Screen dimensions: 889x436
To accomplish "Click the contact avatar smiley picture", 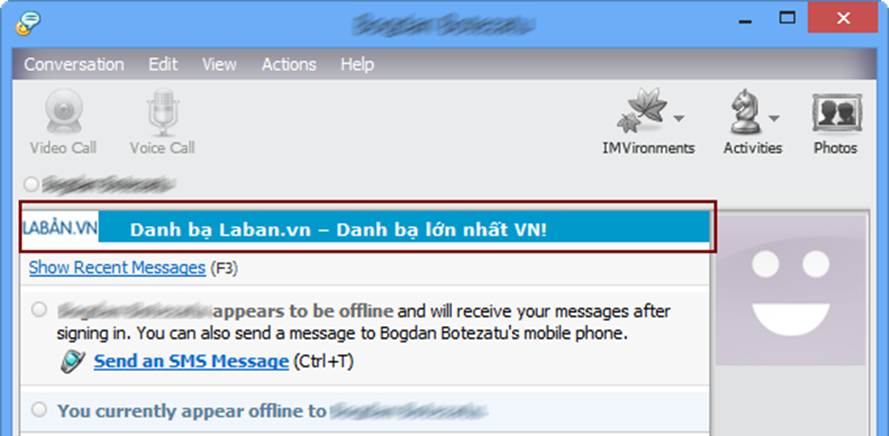I will point(793,290).
